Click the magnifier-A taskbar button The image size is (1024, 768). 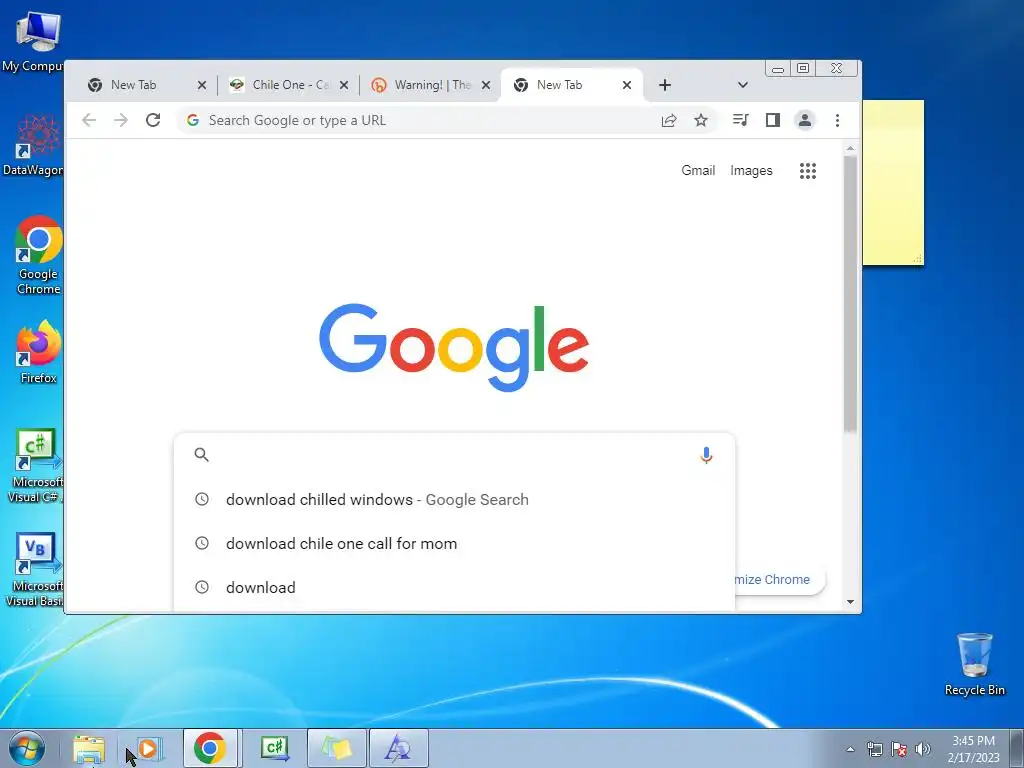[399, 748]
